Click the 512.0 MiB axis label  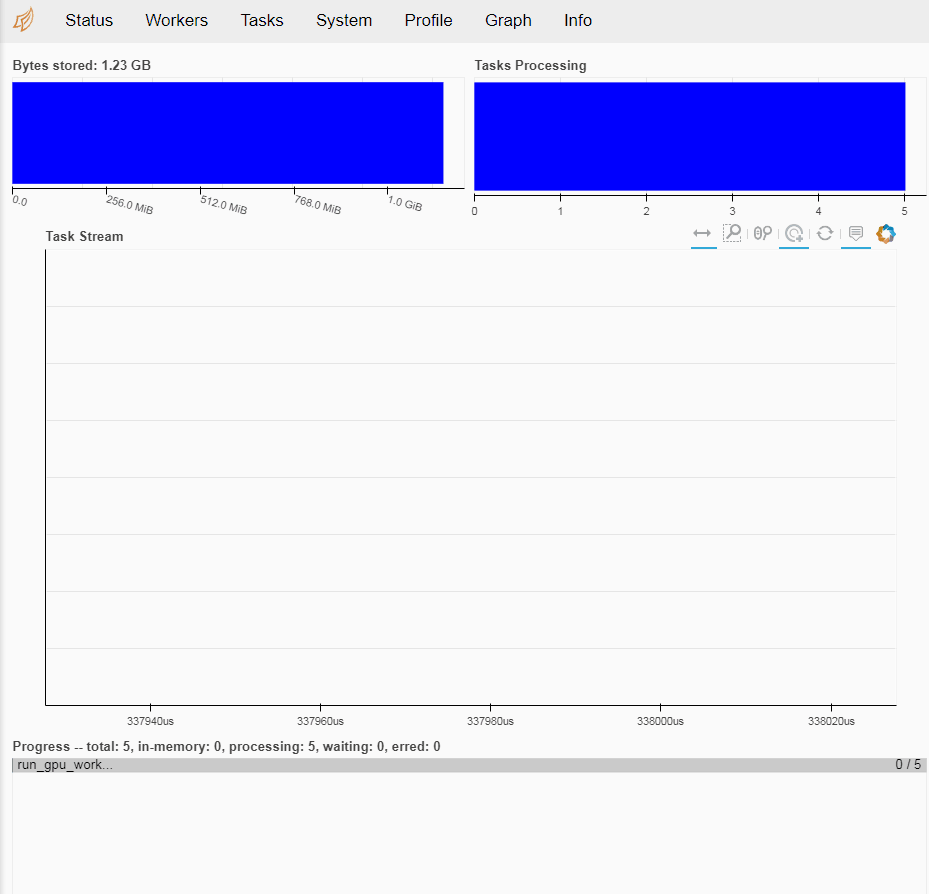click(223, 205)
